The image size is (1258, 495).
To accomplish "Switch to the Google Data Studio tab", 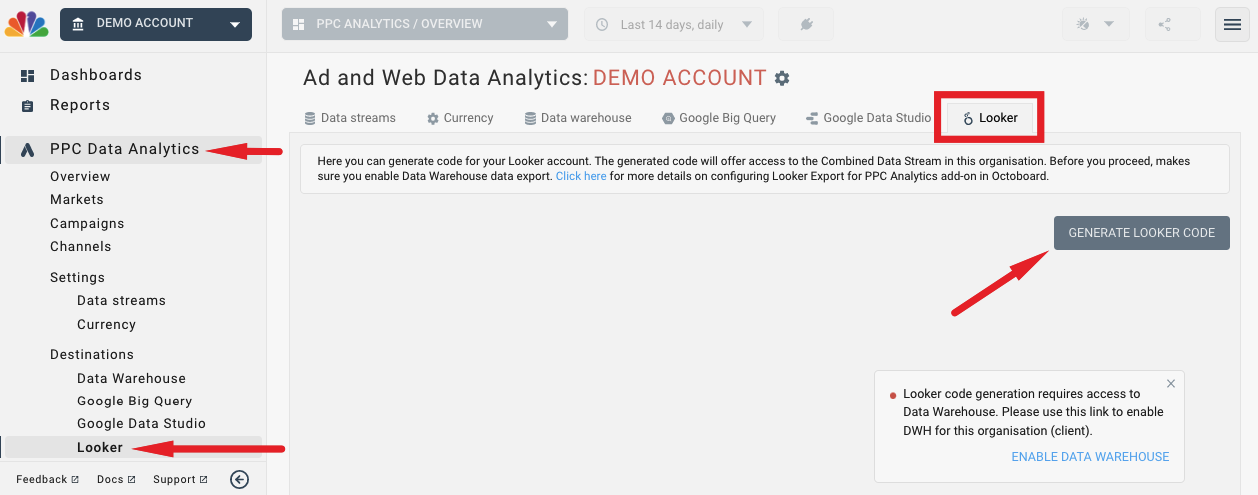I will tap(868, 118).
